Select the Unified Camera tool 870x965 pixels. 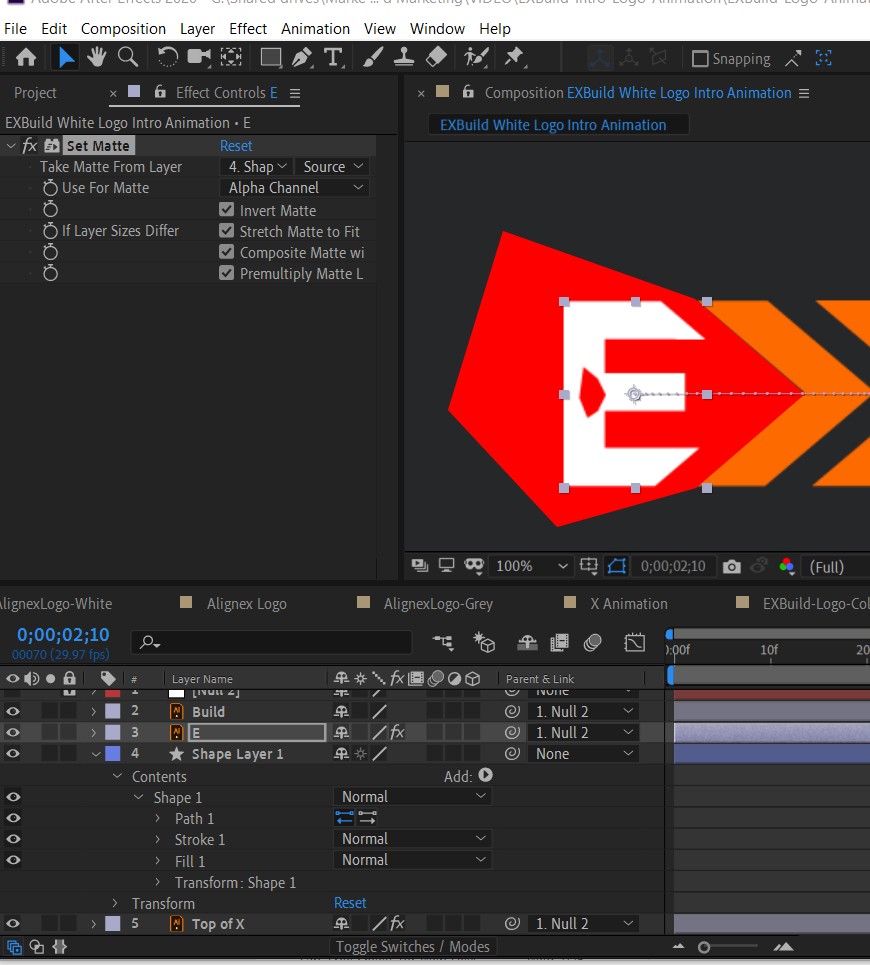[199, 58]
